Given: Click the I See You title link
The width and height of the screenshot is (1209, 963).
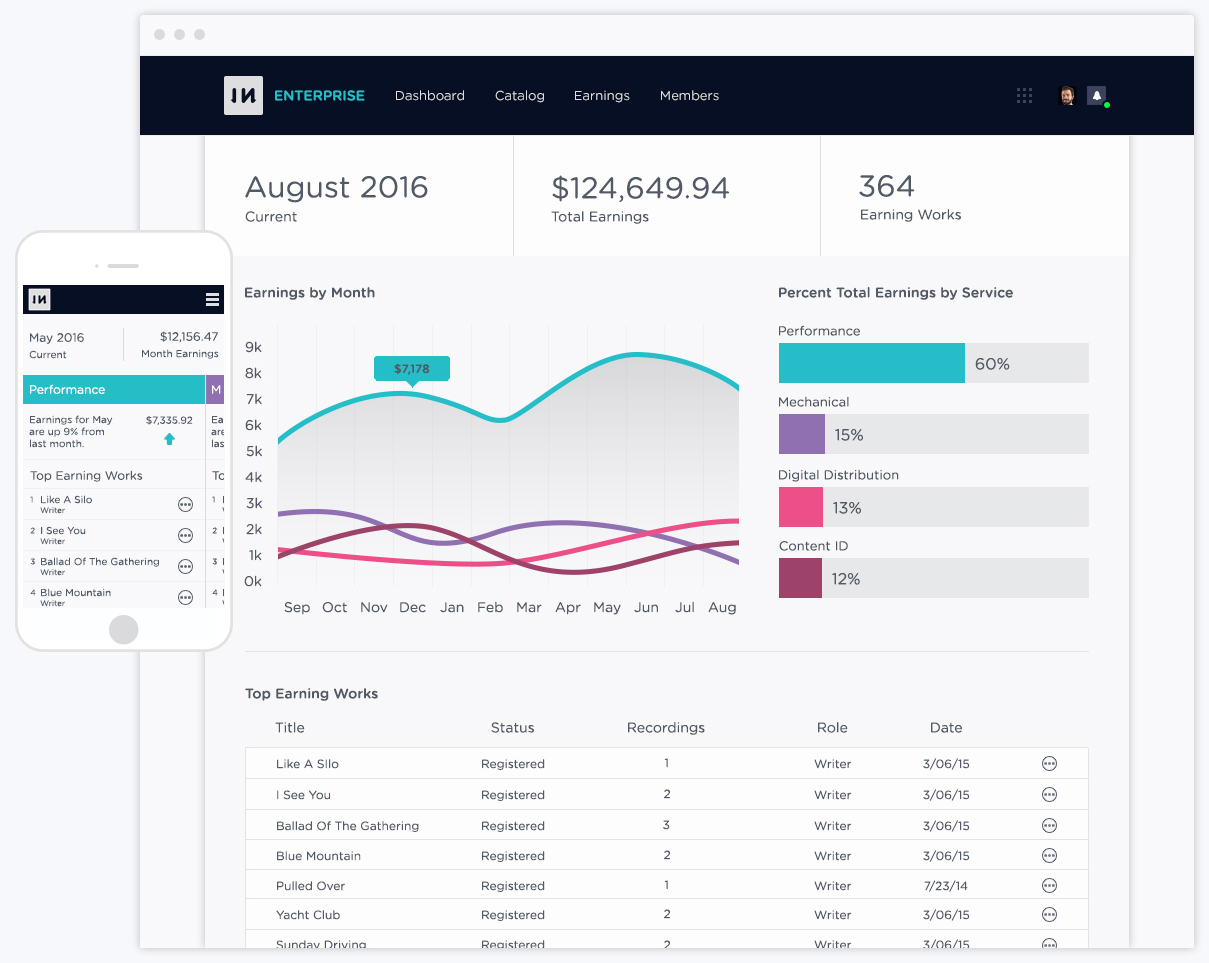Looking at the screenshot, I should coord(303,795).
